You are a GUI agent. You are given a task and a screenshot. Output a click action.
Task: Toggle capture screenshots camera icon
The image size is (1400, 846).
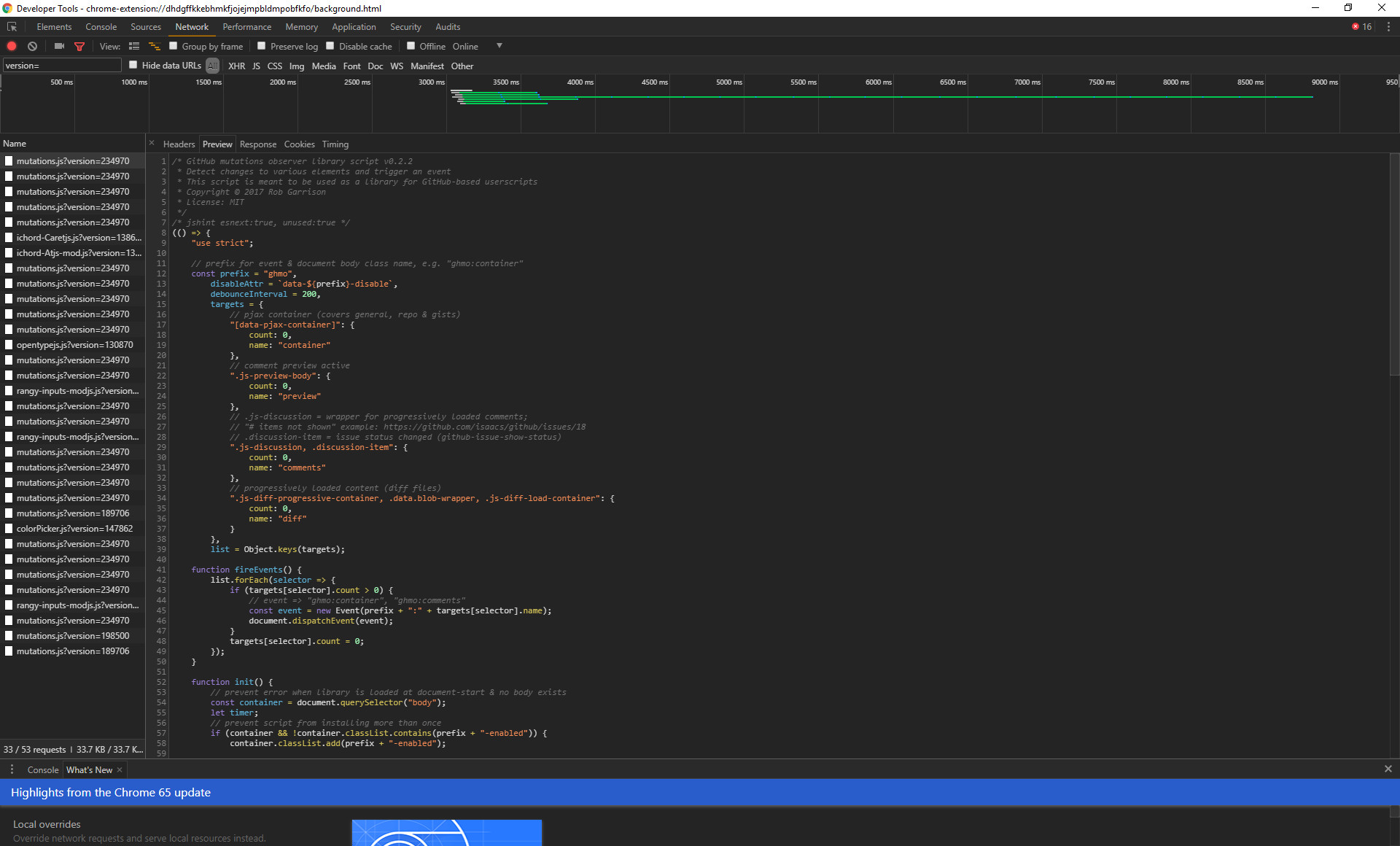tap(59, 46)
